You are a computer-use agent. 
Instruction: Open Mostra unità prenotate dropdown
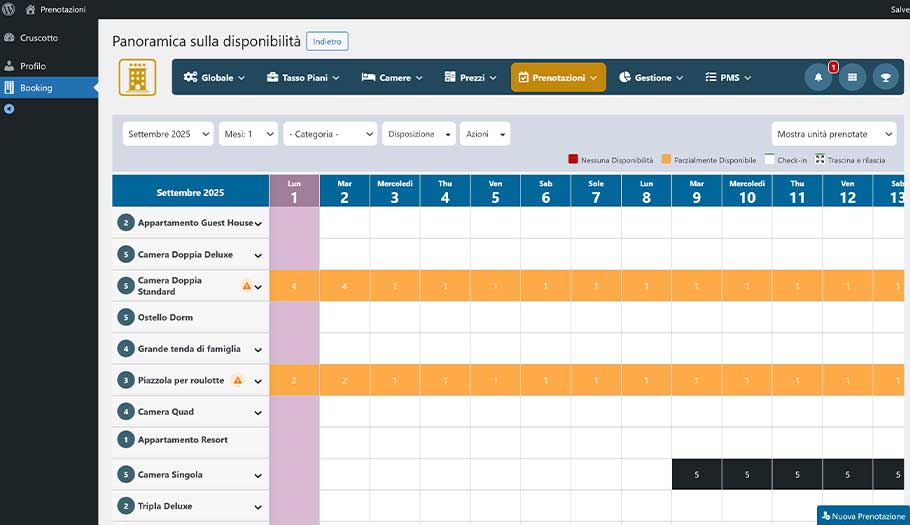(x=834, y=134)
